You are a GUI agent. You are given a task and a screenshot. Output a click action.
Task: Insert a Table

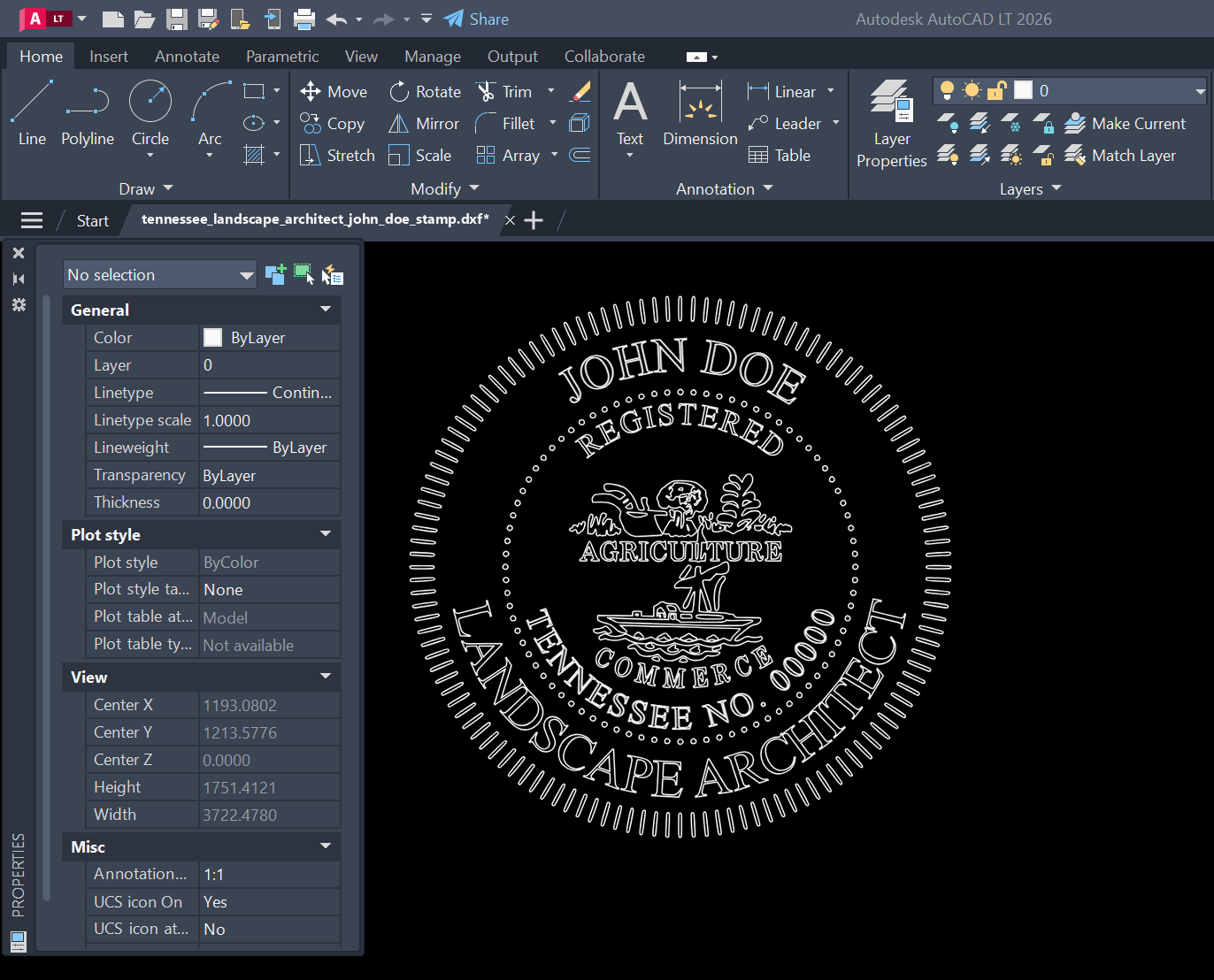[780, 156]
